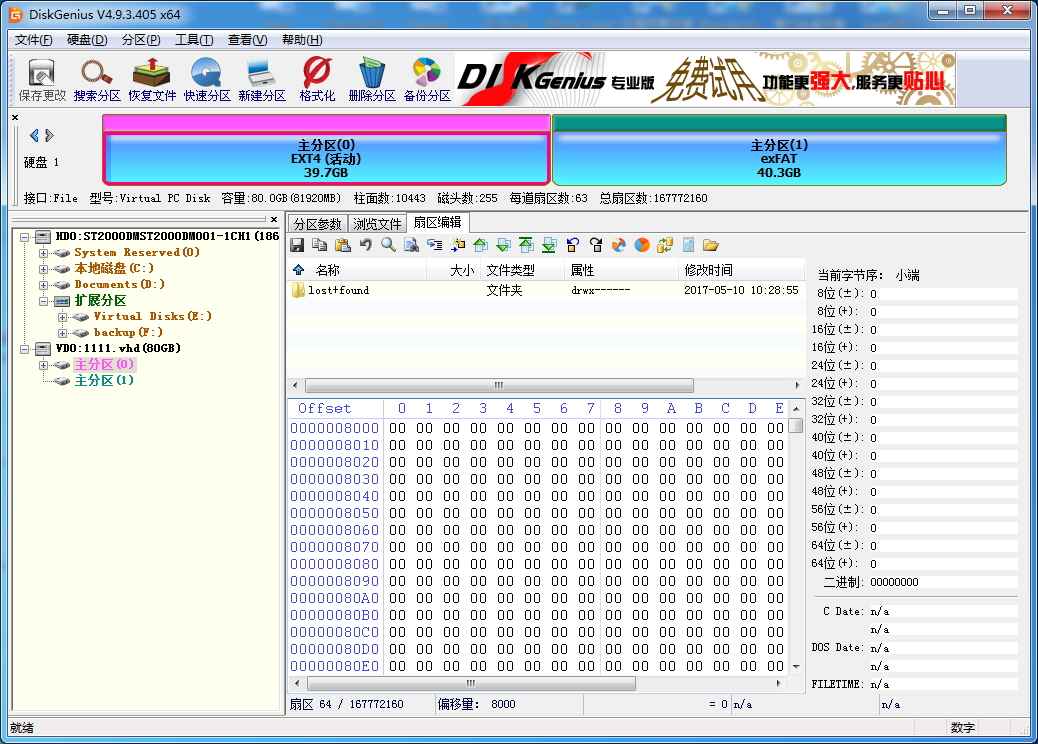Click the calculator icon in sector toolbar
The image size is (1038, 744).
688,246
